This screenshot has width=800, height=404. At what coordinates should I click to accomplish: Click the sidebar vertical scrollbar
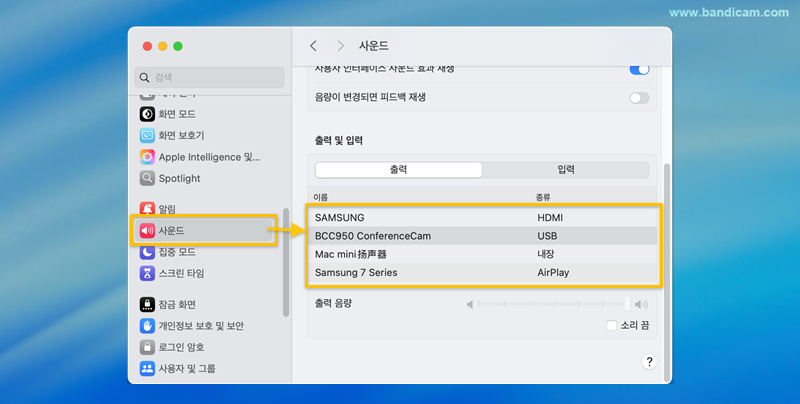pyautogui.click(x=286, y=262)
